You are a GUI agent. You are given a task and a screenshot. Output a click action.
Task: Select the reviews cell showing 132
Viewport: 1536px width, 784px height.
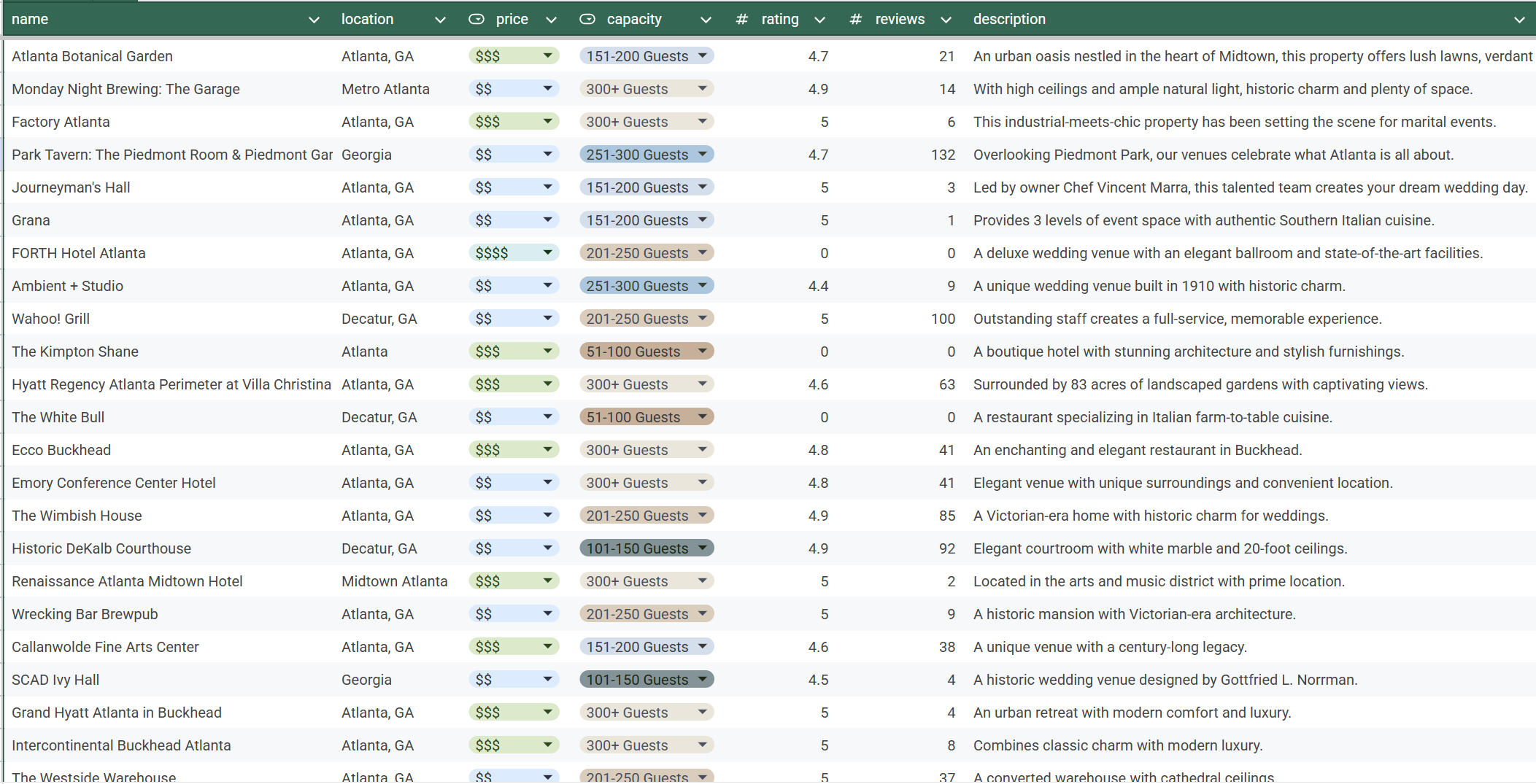pos(901,155)
